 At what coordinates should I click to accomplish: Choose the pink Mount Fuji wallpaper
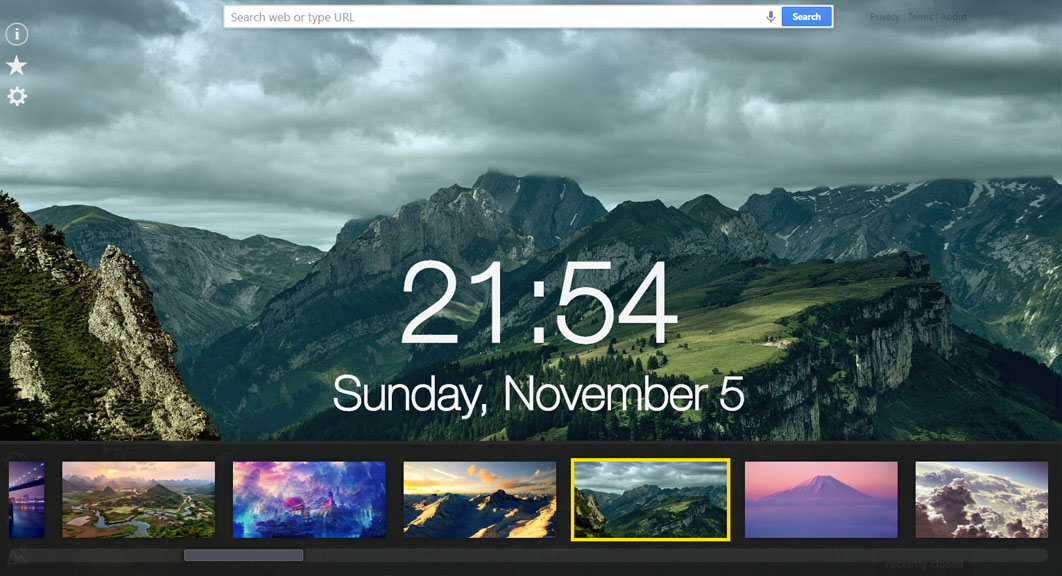(x=821, y=500)
